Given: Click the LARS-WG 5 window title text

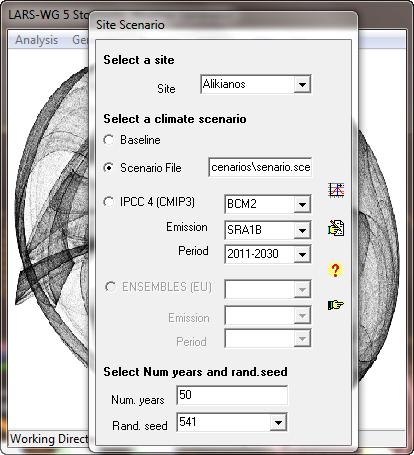Looking at the screenshot, I should pyautogui.click(x=49, y=15).
